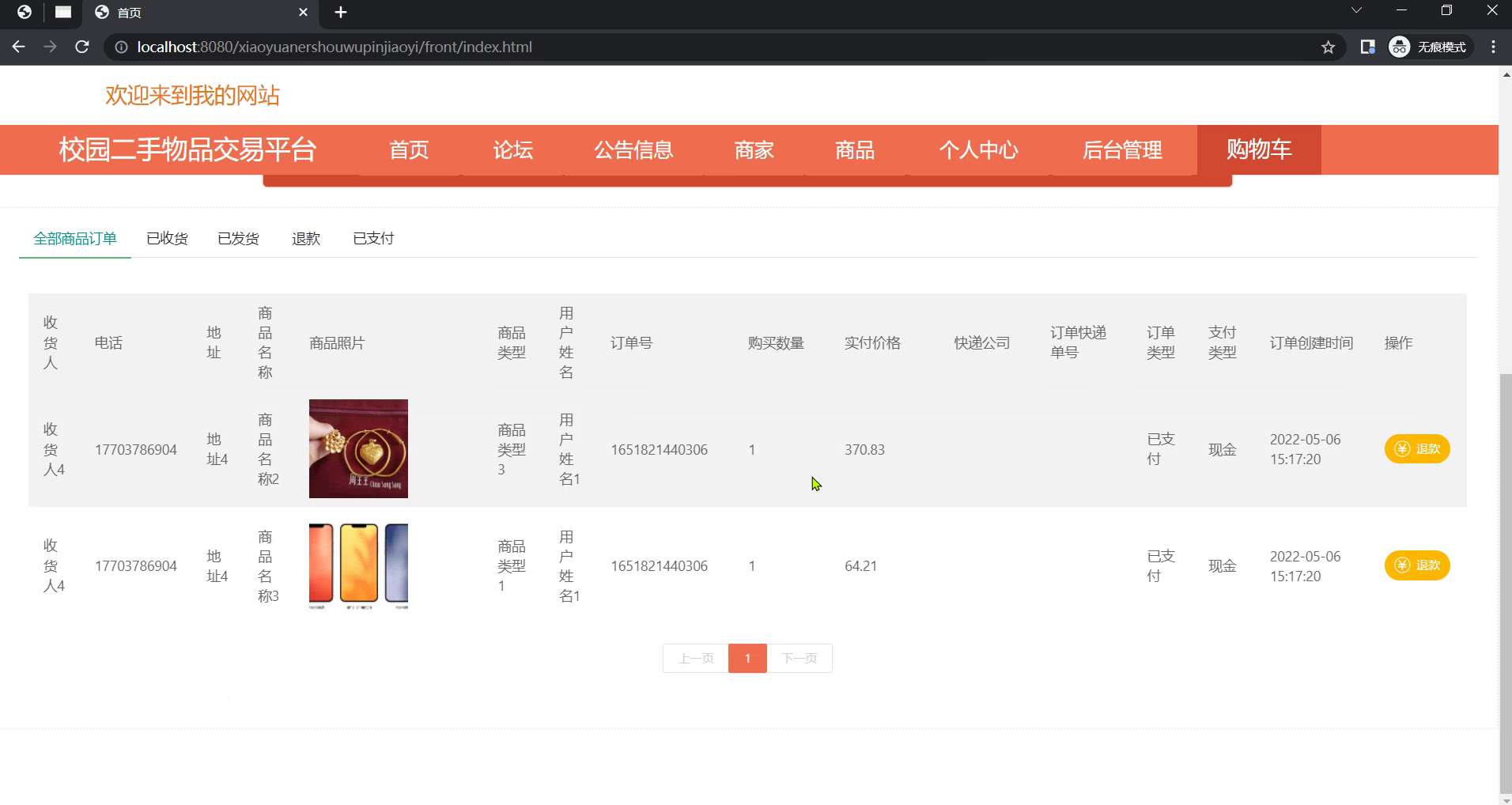Go to the 商家 page
Image resolution: width=1512 pixels, height=805 pixels.
pyautogui.click(x=754, y=149)
